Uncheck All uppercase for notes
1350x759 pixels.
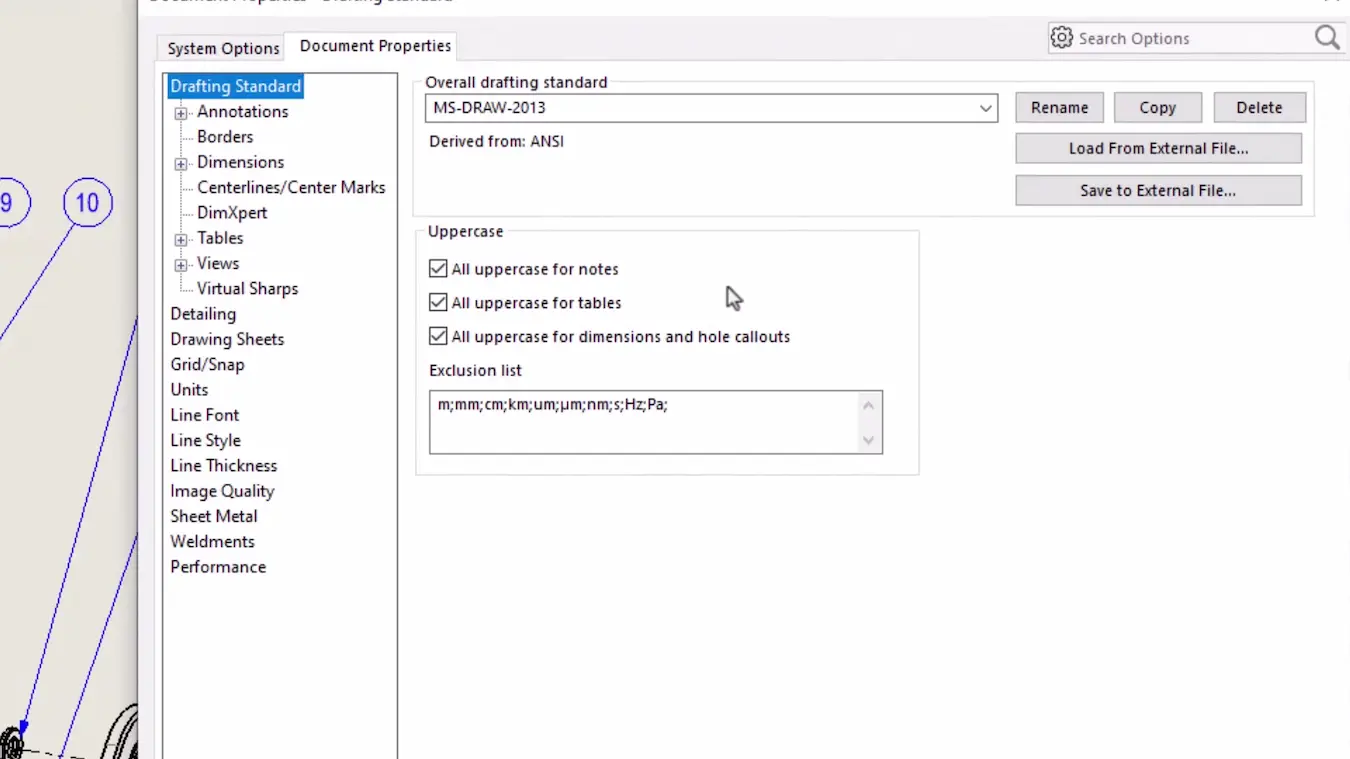click(438, 269)
